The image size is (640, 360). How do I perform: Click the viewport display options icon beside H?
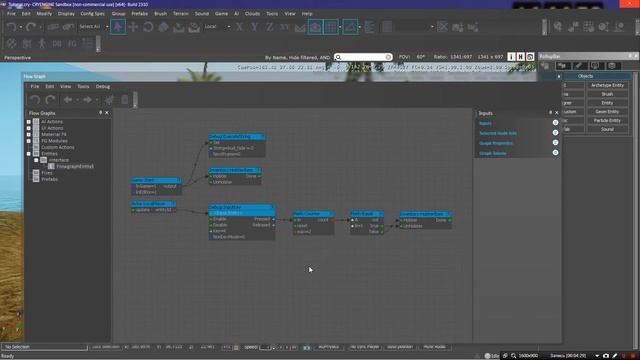(x=530, y=57)
